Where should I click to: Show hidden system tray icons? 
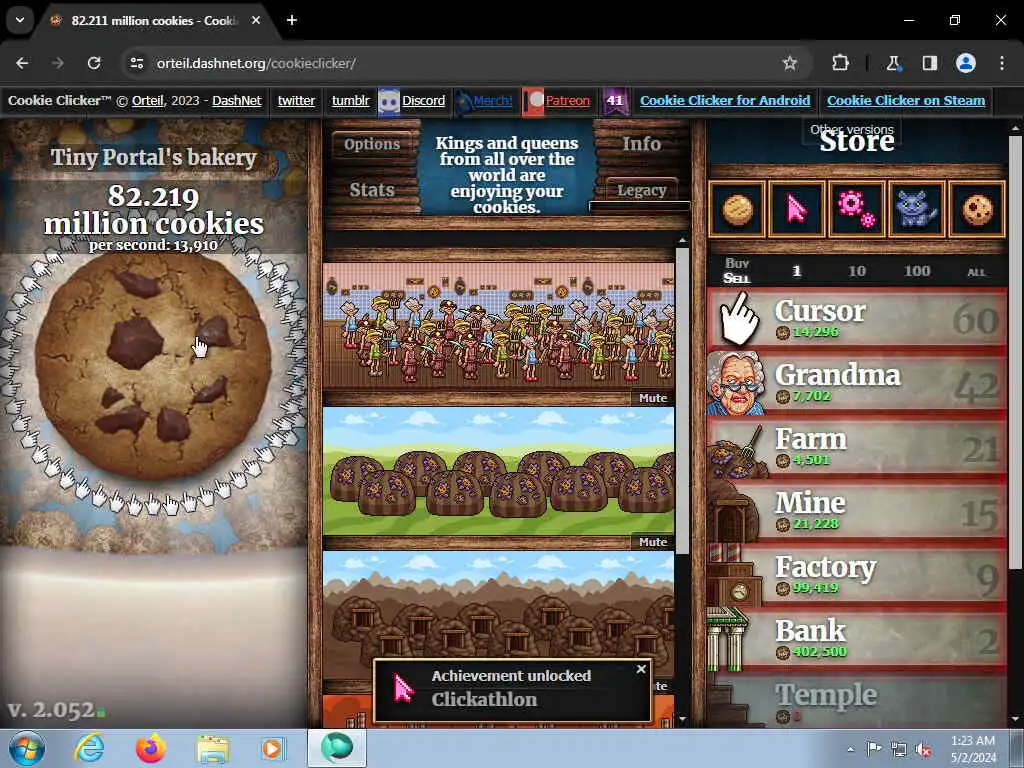(850, 749)
